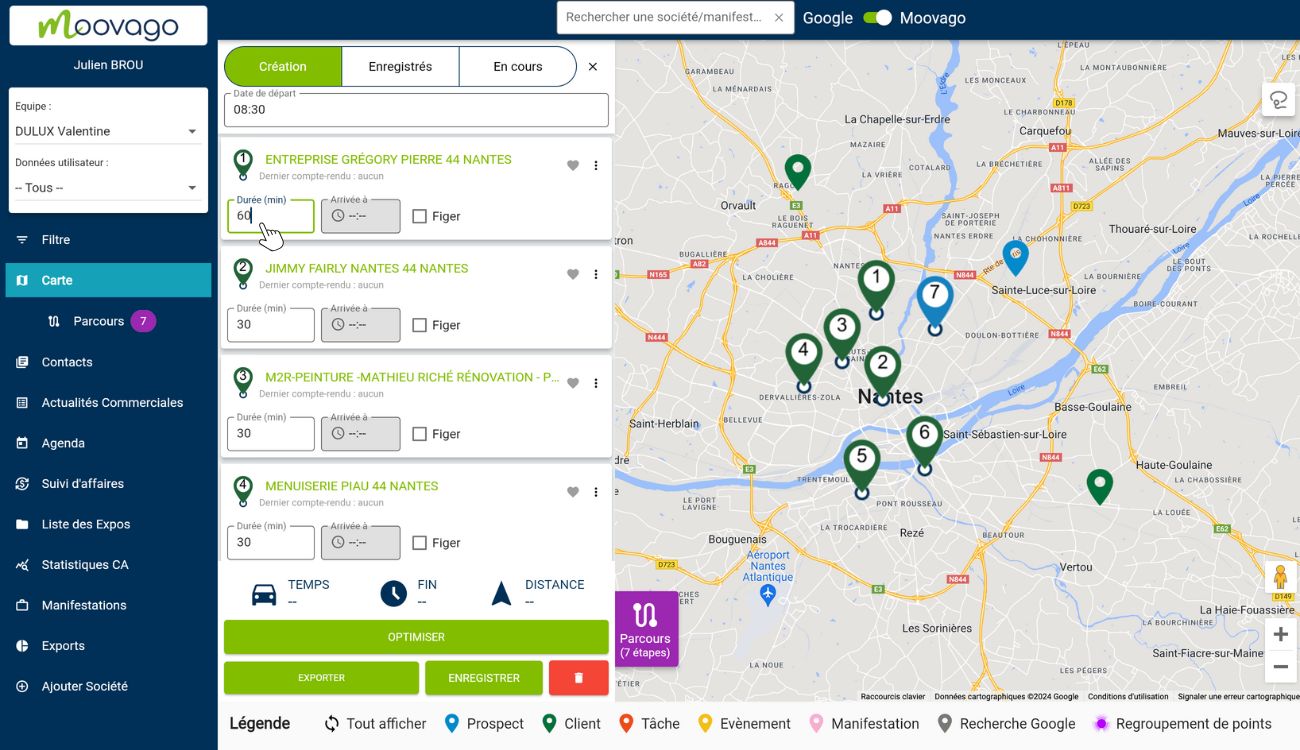Toggle Regroupement de points legend
The image size is (1300, 750).
pos(1182,723)
